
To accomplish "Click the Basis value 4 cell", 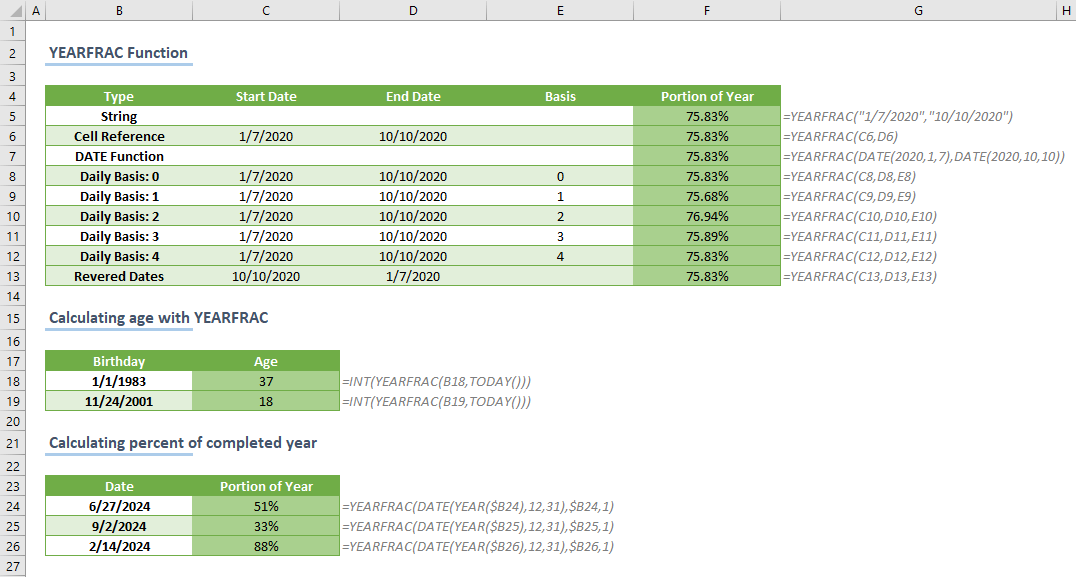I will pyautogui.click(x=560, y=256).
